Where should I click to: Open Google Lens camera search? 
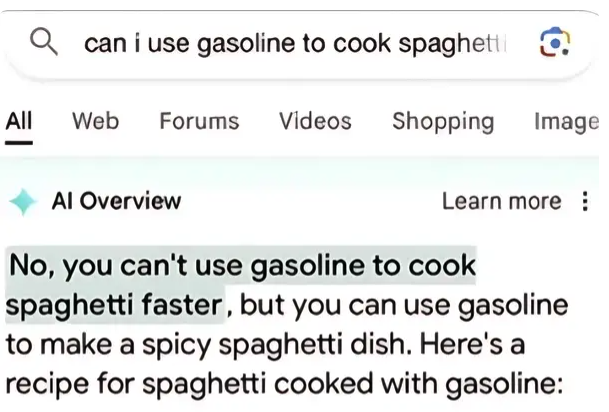pyautogui.click(x=555, y=42)
